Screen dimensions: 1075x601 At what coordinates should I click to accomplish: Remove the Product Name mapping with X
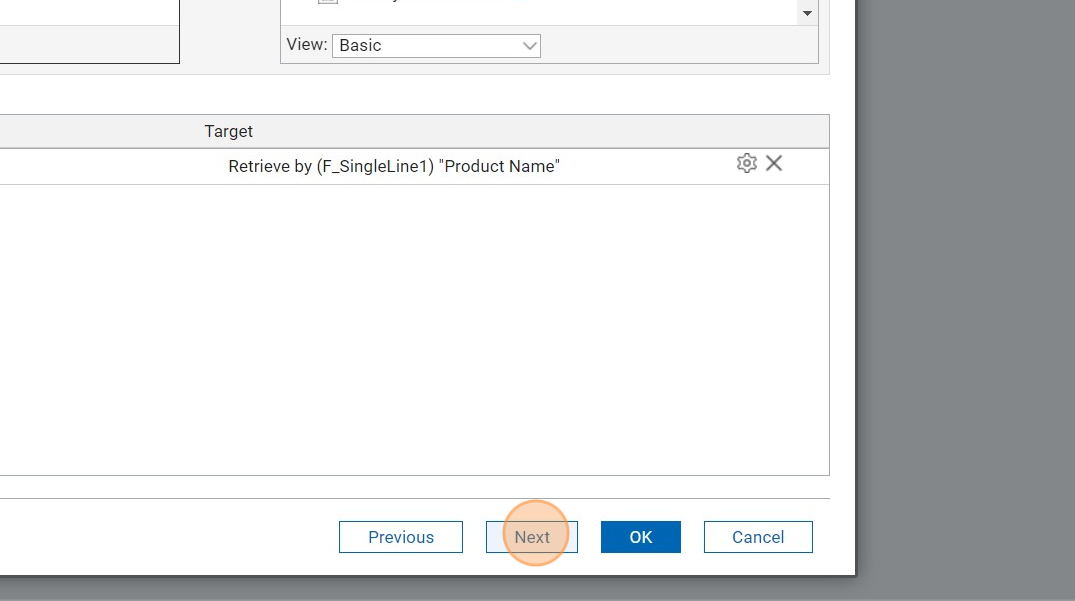[774, 163]
